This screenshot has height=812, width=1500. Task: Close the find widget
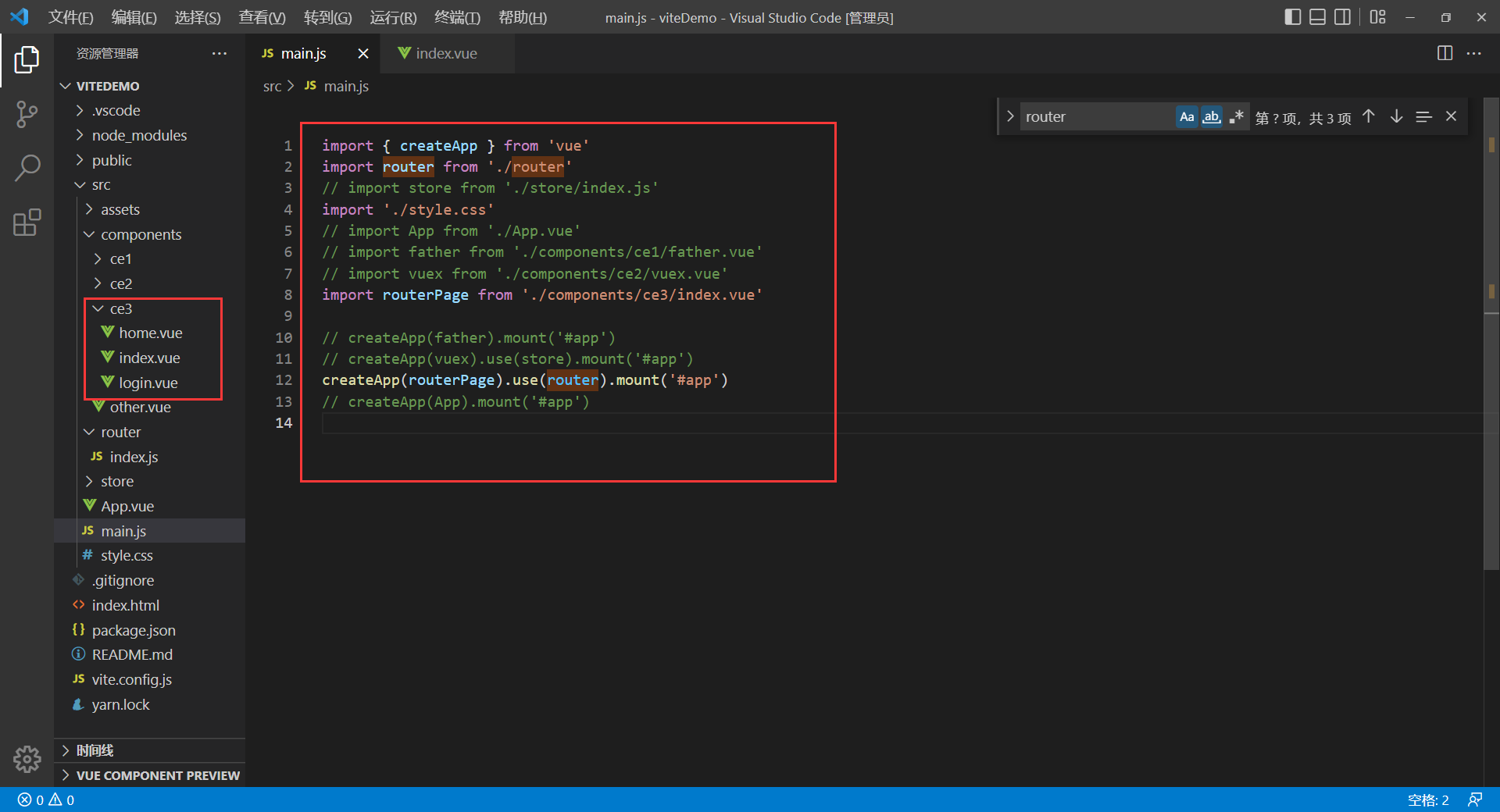(1451, 116)
